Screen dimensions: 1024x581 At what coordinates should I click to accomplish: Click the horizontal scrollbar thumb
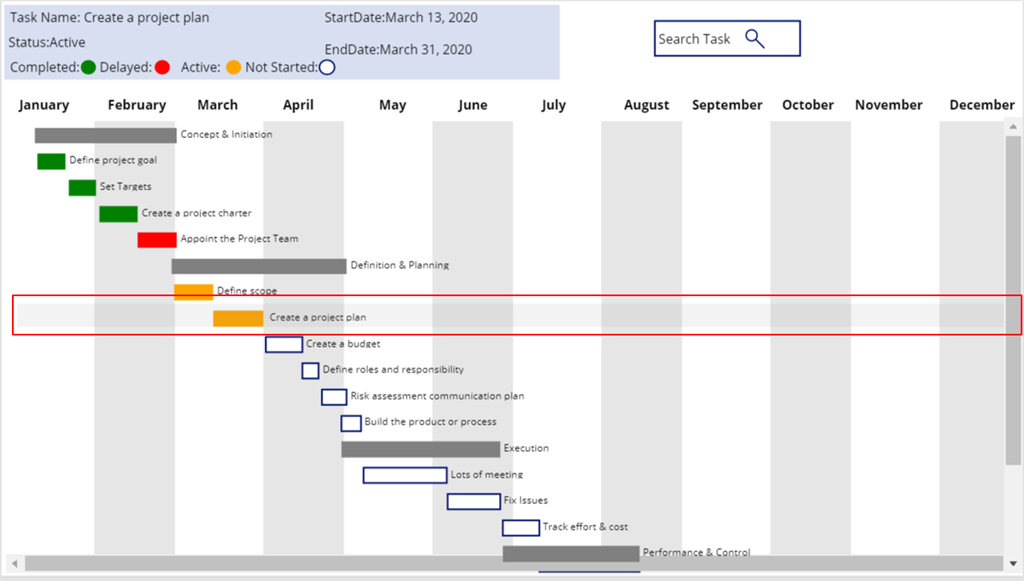(x=514, y=563)
